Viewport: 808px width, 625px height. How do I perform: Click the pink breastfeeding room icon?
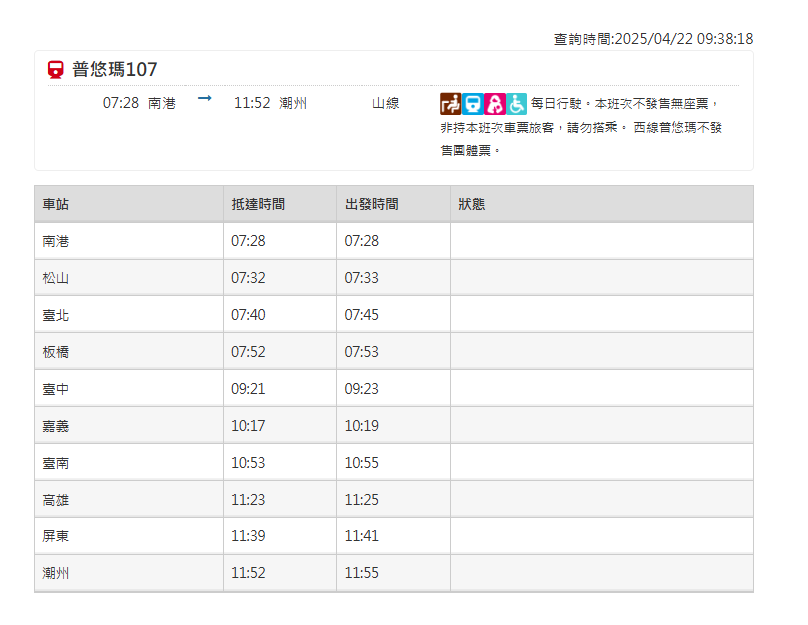495,104
